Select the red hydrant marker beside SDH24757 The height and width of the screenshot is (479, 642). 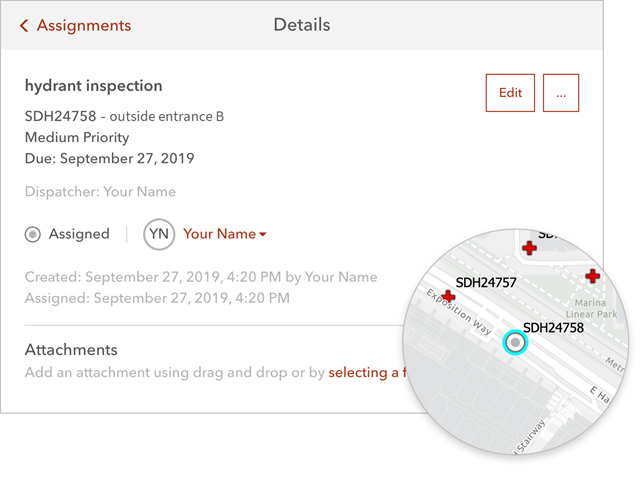(448, 297)
